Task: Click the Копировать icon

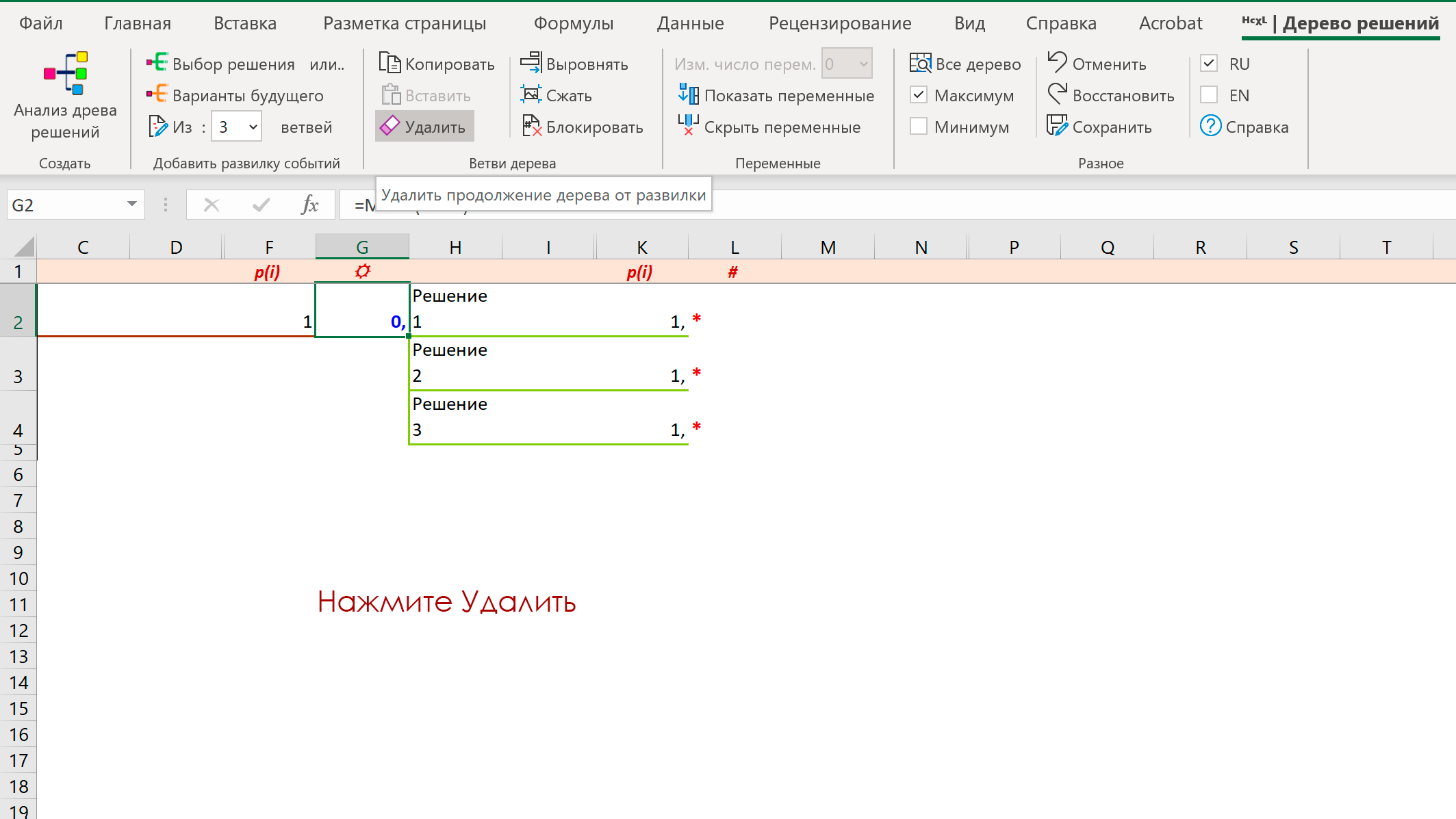Action: coord(389,63)
